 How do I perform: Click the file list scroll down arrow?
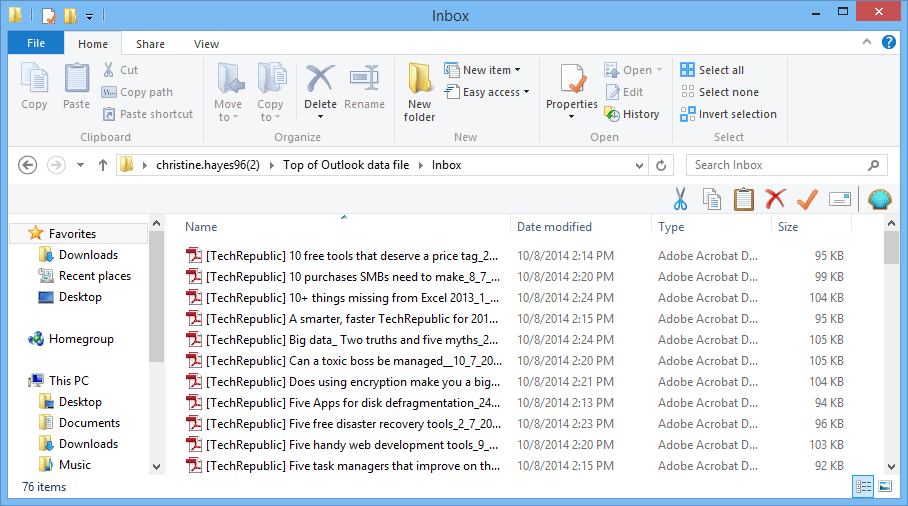click(x=891, y=467)
